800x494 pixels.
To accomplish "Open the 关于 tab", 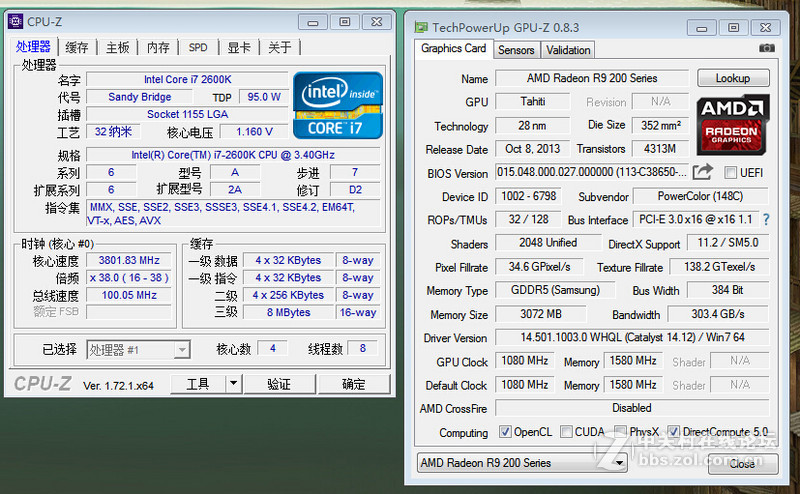I will click(280, 48).
